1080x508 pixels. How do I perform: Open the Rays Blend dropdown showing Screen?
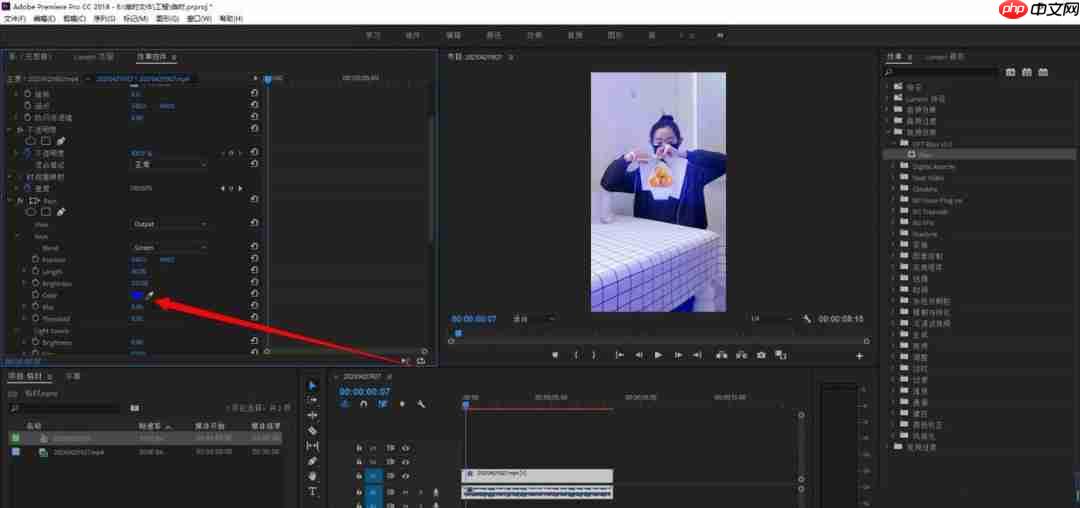169,247
